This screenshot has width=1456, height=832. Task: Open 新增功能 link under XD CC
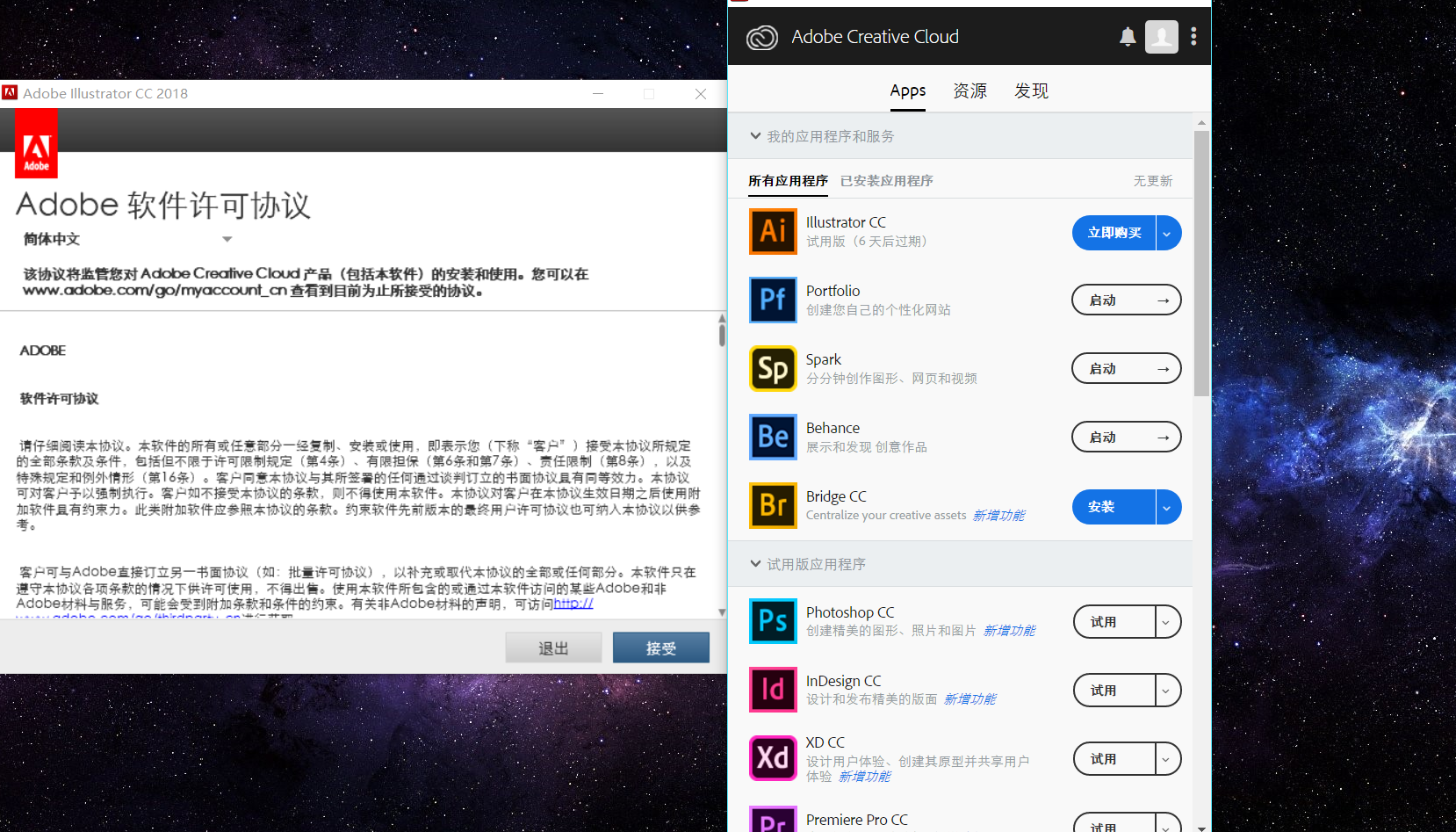(x=864, y=777)
